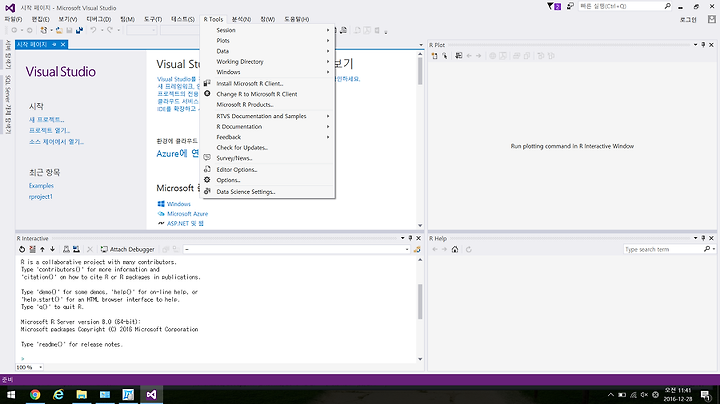Click the Action Center notification icon
This screenshot has width=720, height=404.
[705, 394]
